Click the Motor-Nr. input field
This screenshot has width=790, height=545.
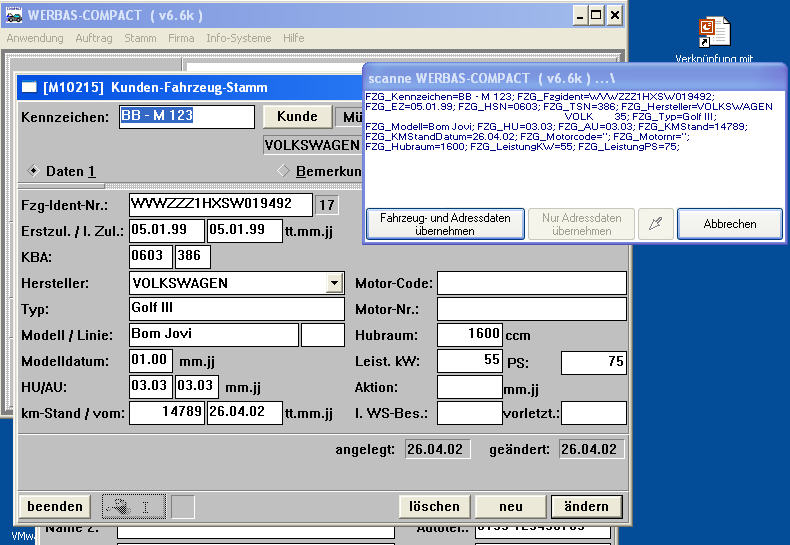(x=532, y=309)
